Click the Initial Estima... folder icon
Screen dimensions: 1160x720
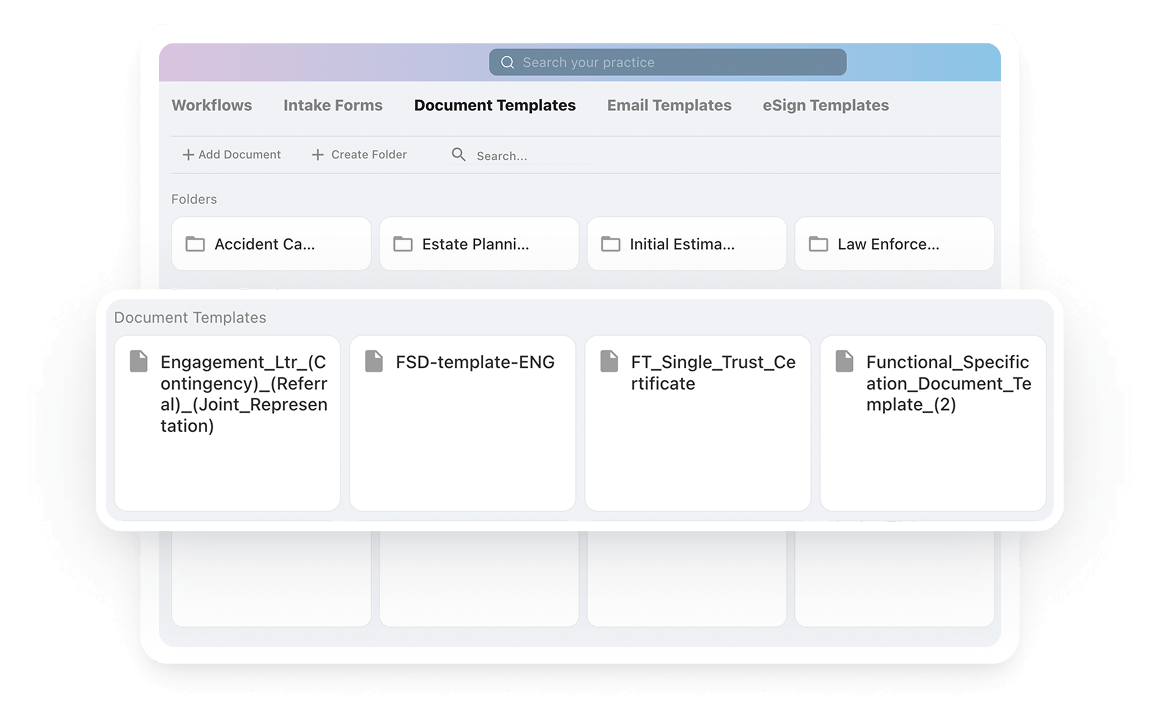[610, 244]
